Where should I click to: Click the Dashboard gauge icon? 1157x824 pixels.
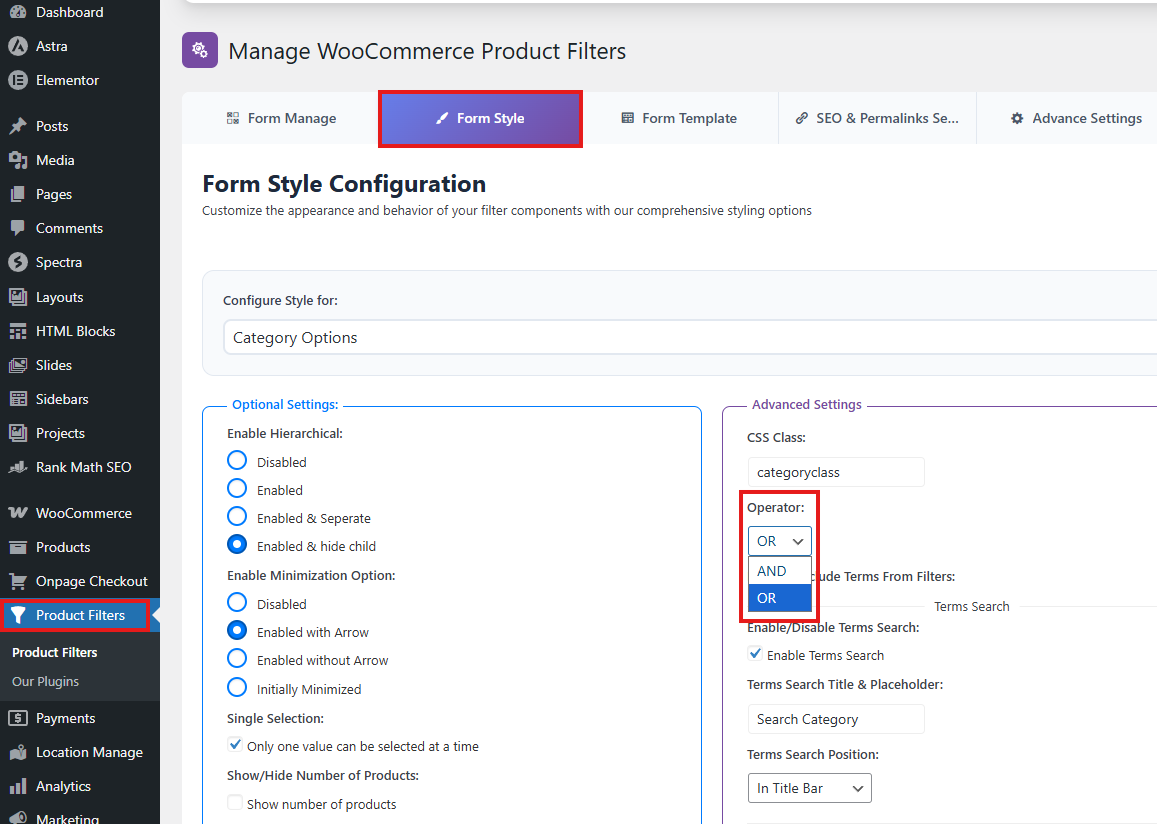tap(18, 12)
